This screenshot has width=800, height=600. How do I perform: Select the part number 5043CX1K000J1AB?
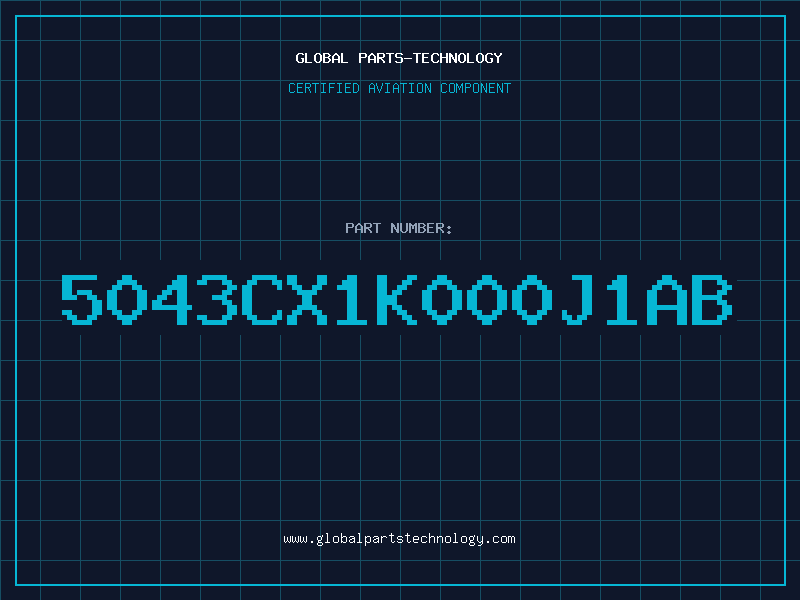pyautogui.click(x=397, y=299)
